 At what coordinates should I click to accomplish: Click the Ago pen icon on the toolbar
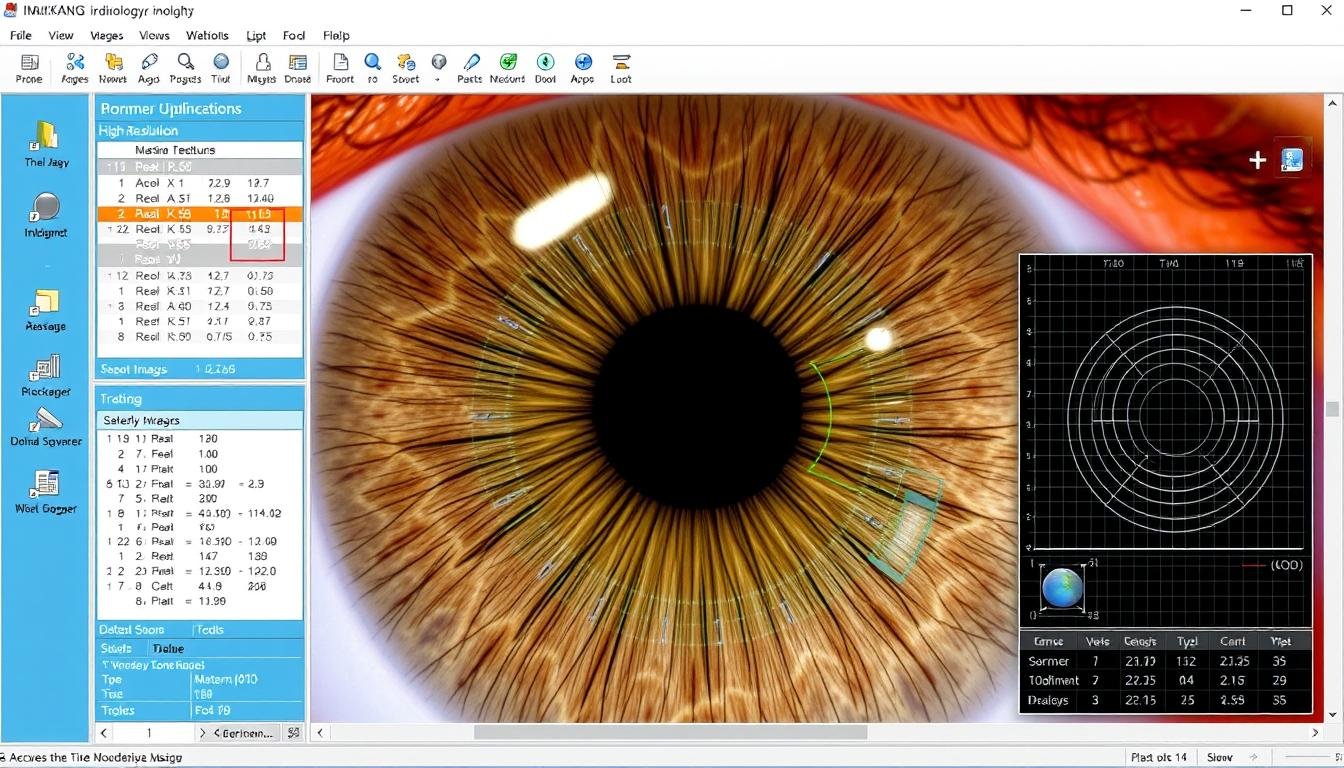[x=148, y=67]
